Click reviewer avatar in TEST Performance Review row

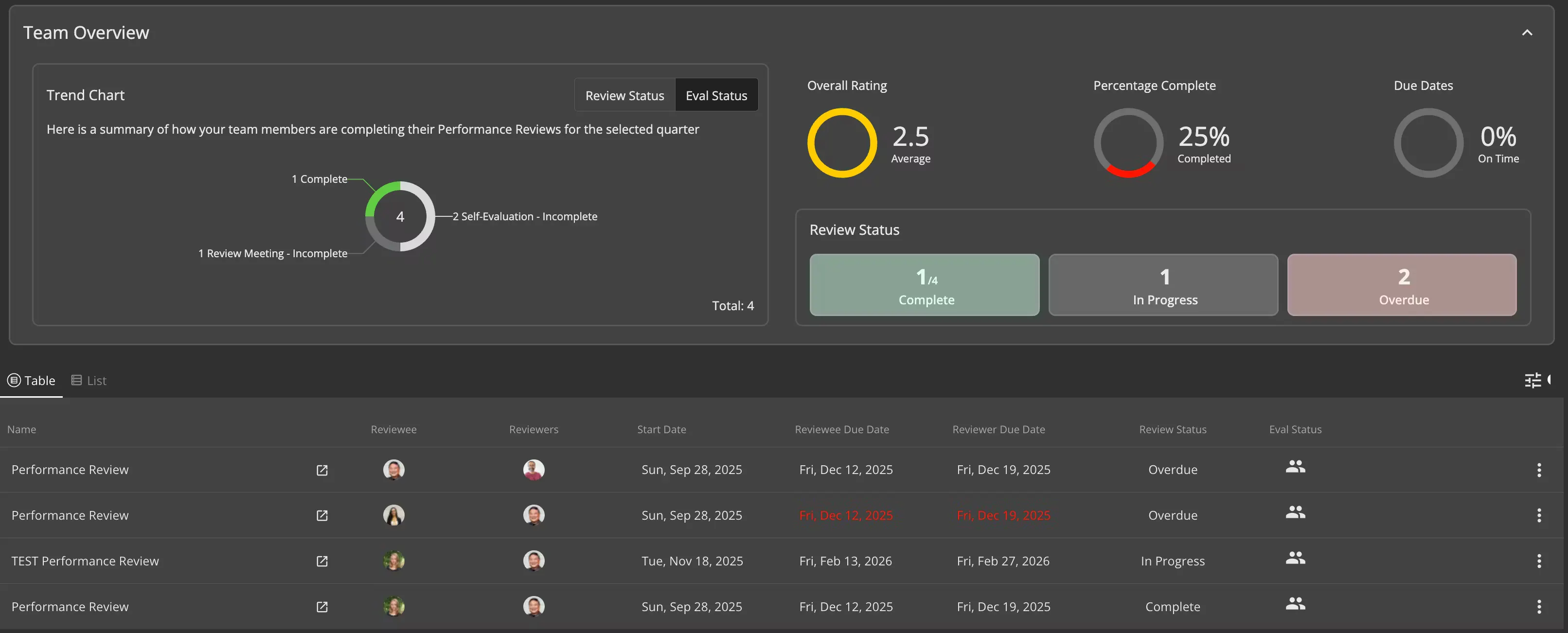tap(534, 561)
